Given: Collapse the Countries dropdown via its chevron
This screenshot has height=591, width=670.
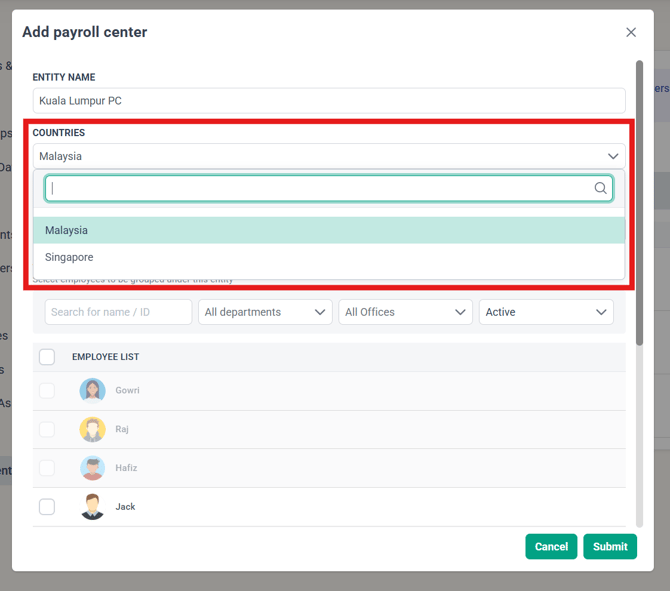Looking at the screenshot, I should point(613,156).
